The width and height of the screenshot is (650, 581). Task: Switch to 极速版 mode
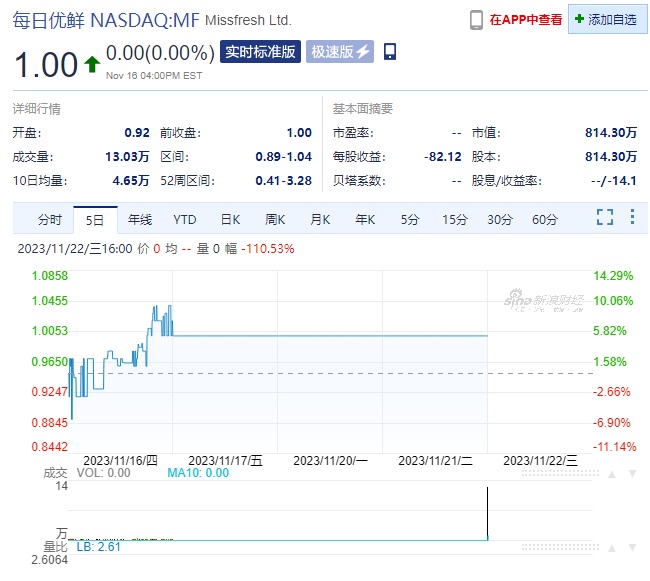coord(340,52)
